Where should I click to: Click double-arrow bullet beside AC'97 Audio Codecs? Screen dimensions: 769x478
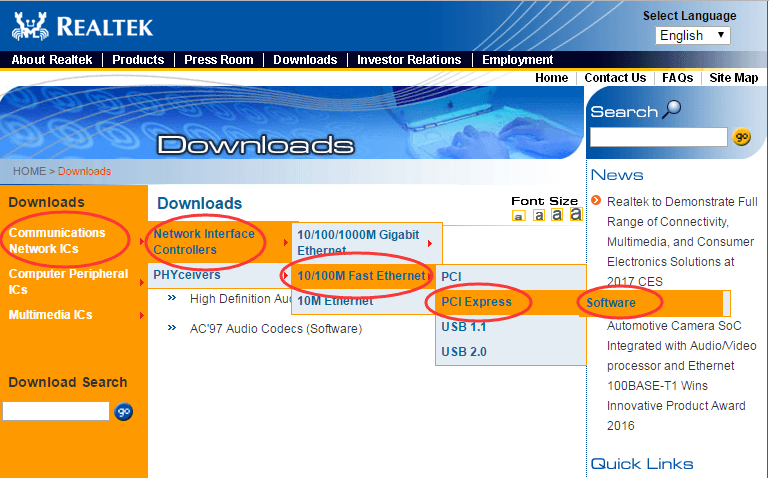click(x=172, y=327)
